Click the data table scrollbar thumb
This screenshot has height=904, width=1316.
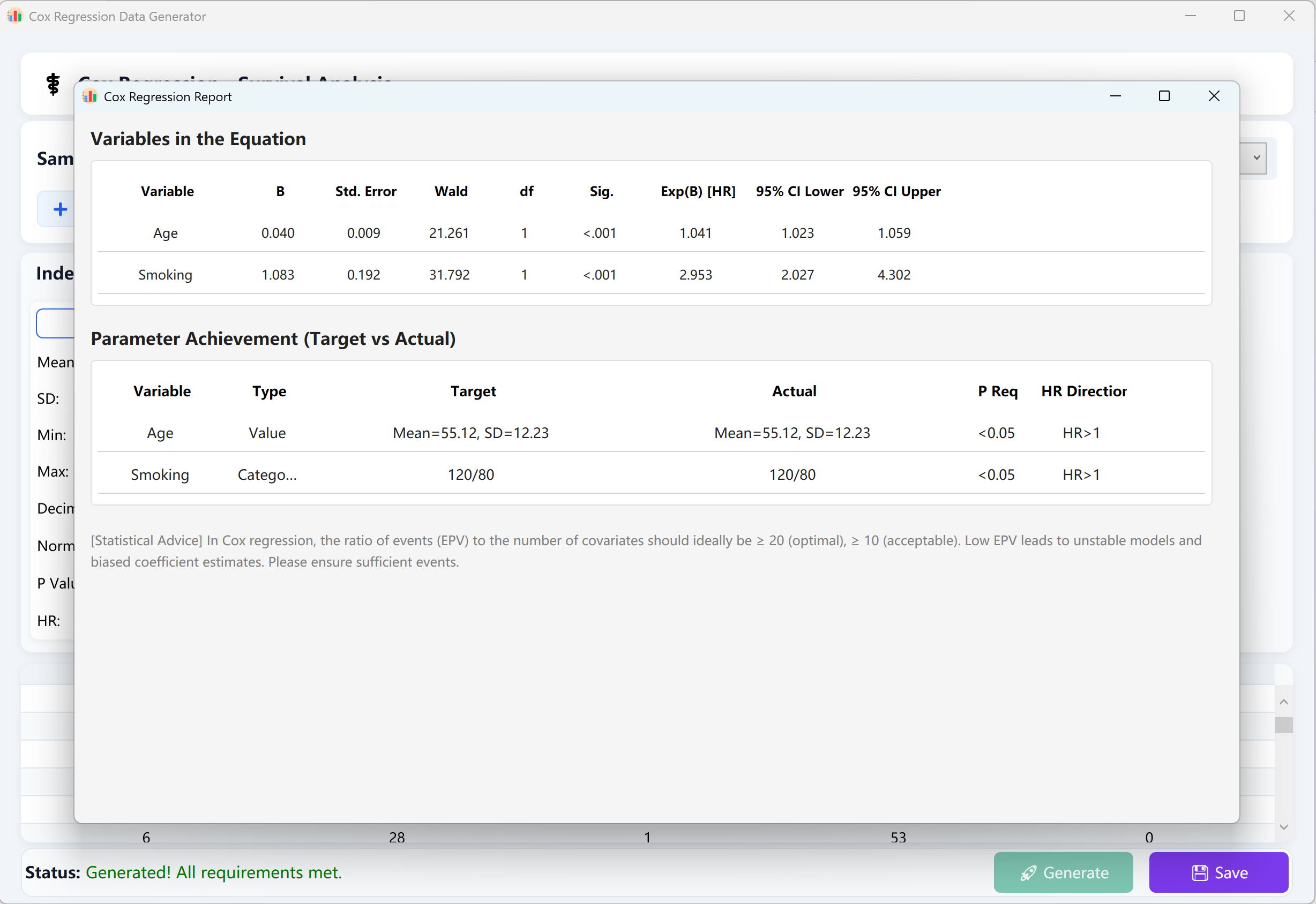point(1284,725)
